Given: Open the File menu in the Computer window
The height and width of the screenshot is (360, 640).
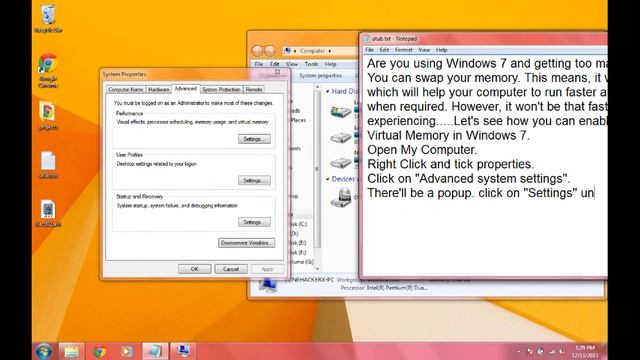Looking at the screenshot, I should pyautogui.click(x=259, y=64).
